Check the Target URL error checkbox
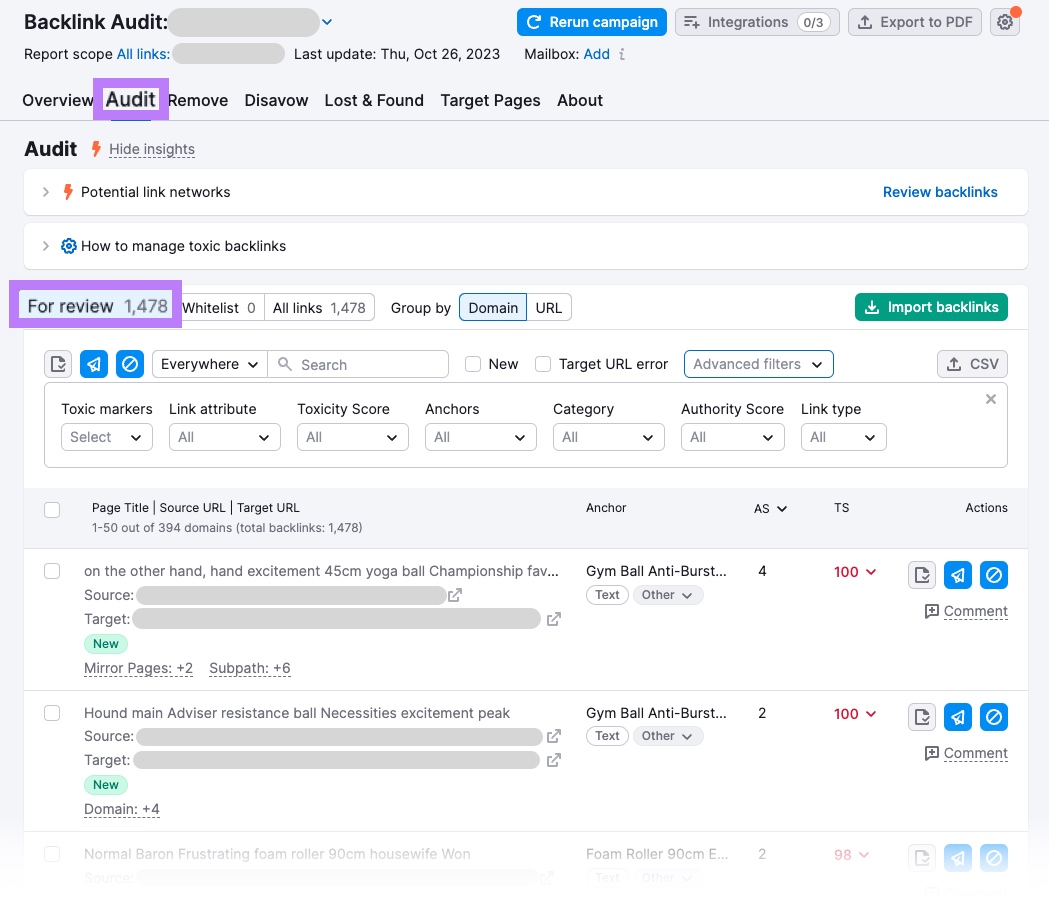Viewport: 1049px width, 898px height. coord(542,364)
